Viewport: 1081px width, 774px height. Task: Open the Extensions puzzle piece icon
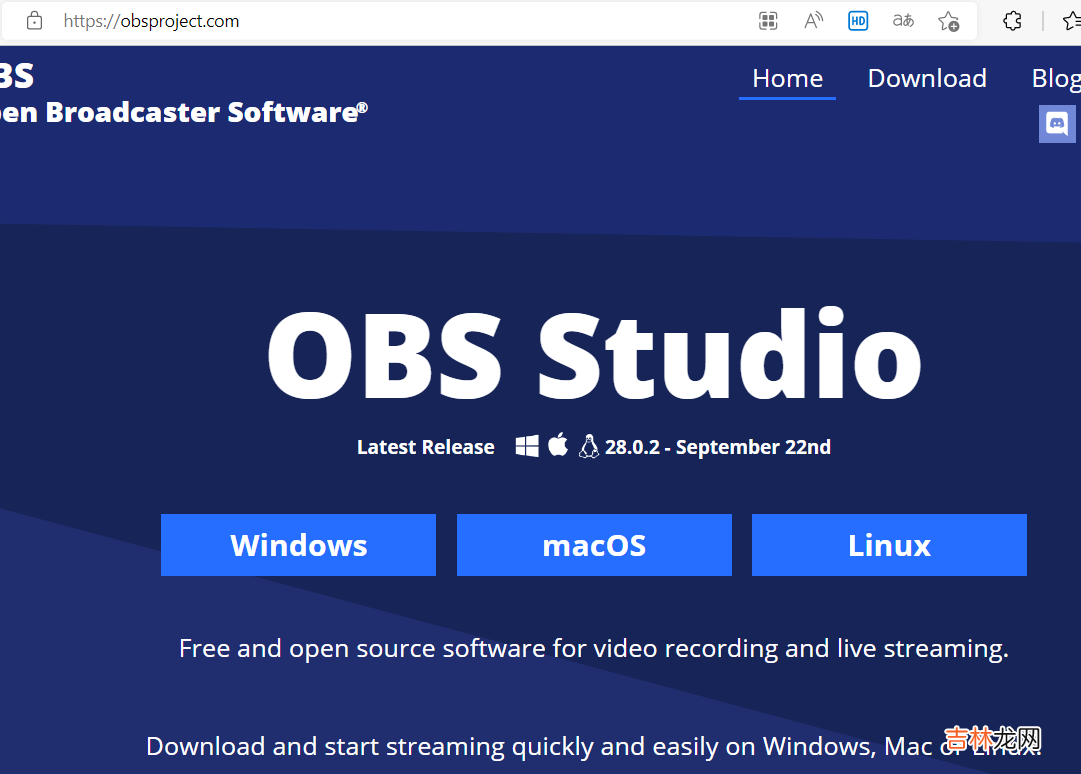coord(1012,21)
